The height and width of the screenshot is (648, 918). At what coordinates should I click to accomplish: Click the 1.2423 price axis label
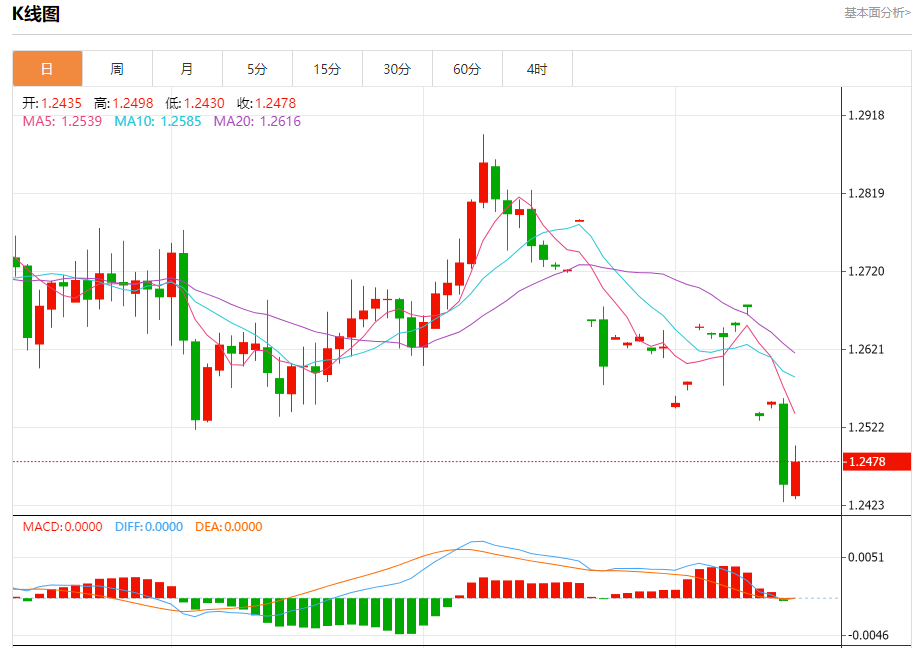point(866,505)
